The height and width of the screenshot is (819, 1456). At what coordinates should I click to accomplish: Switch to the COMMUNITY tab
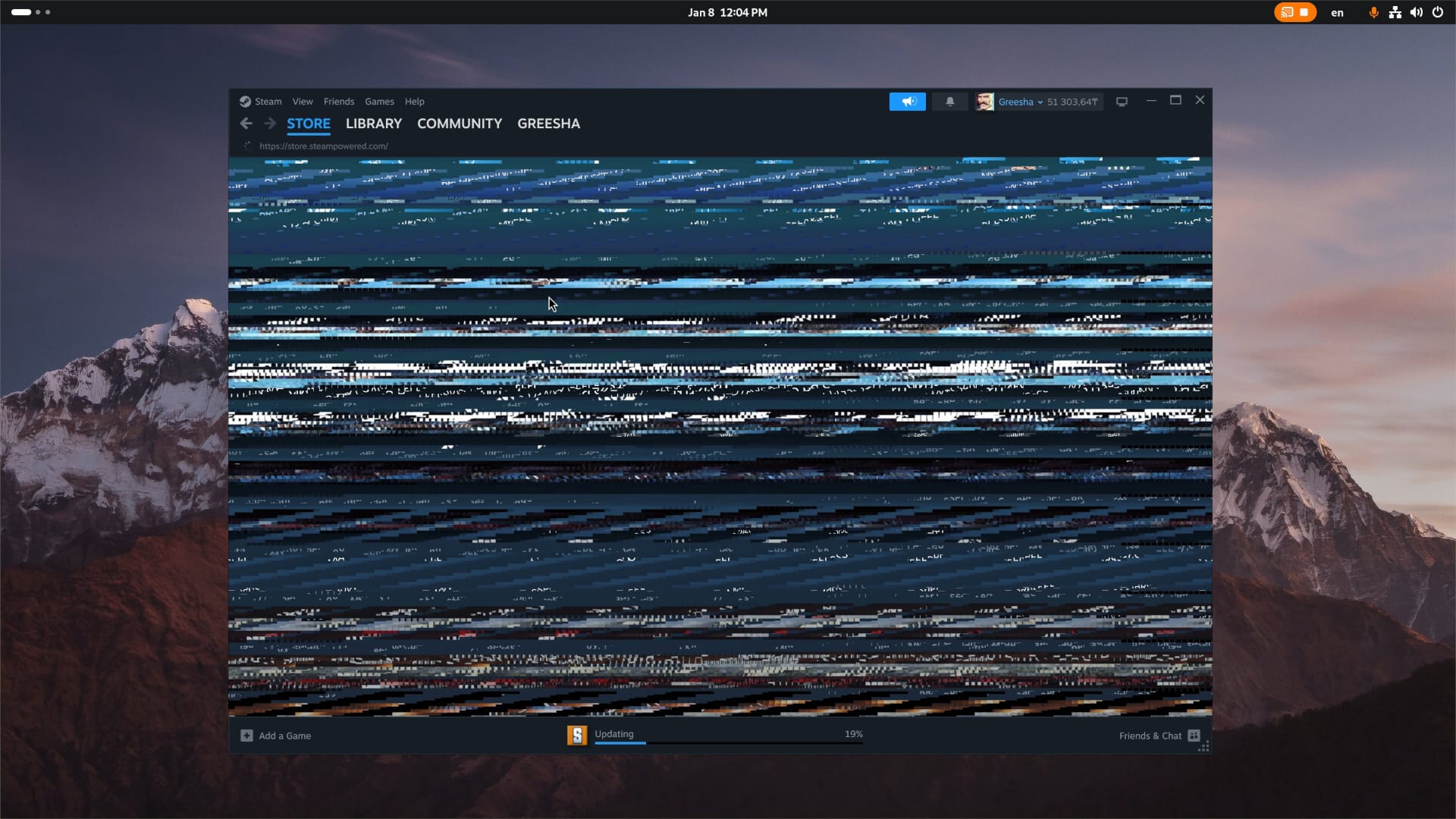pos(459,124)
